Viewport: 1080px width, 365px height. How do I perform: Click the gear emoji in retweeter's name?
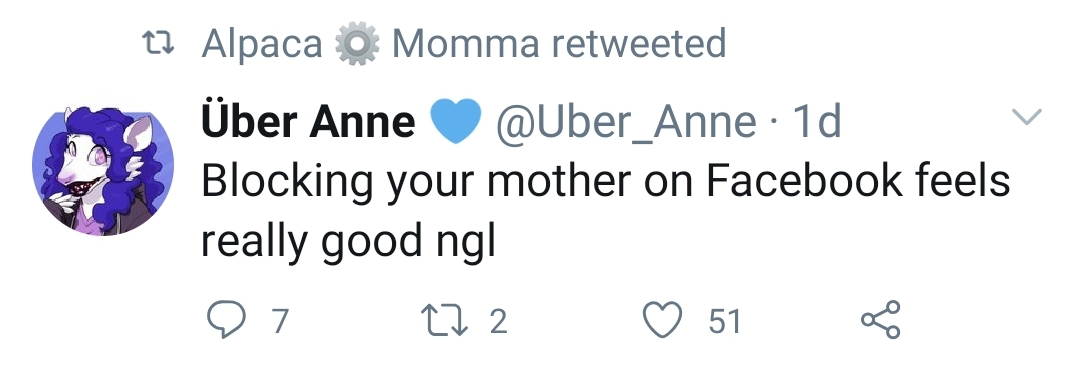357,43
